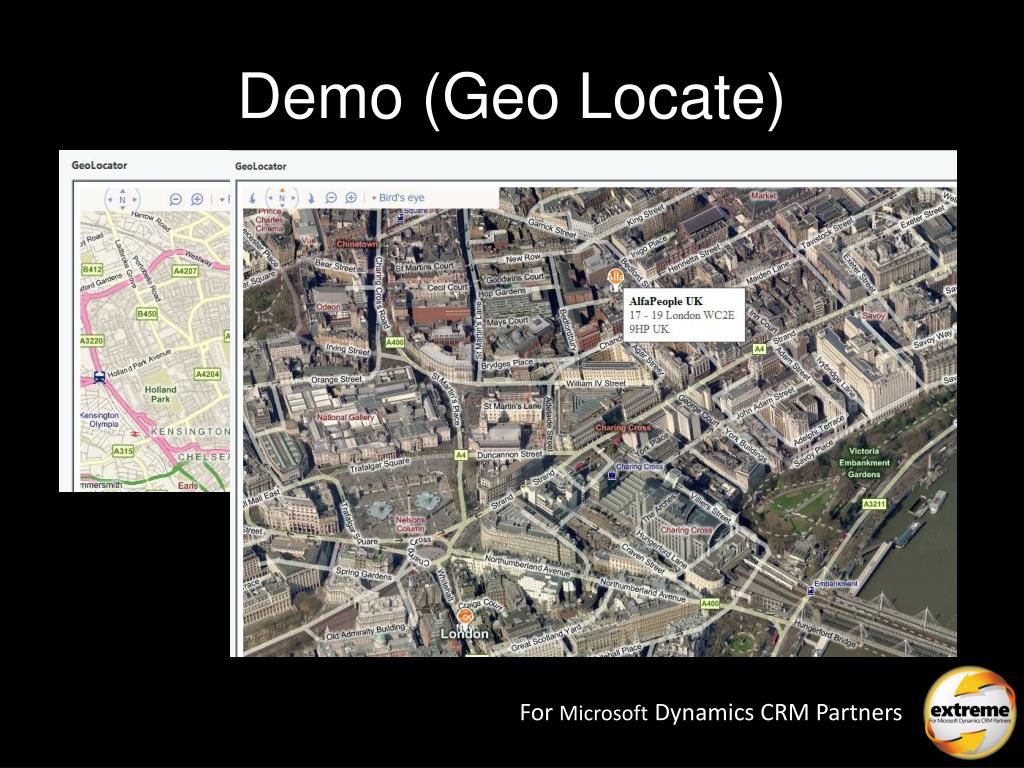Pan right on the bird's eye map compass
Viewport: 1024px width, 768px height.
tap(294, 198)
